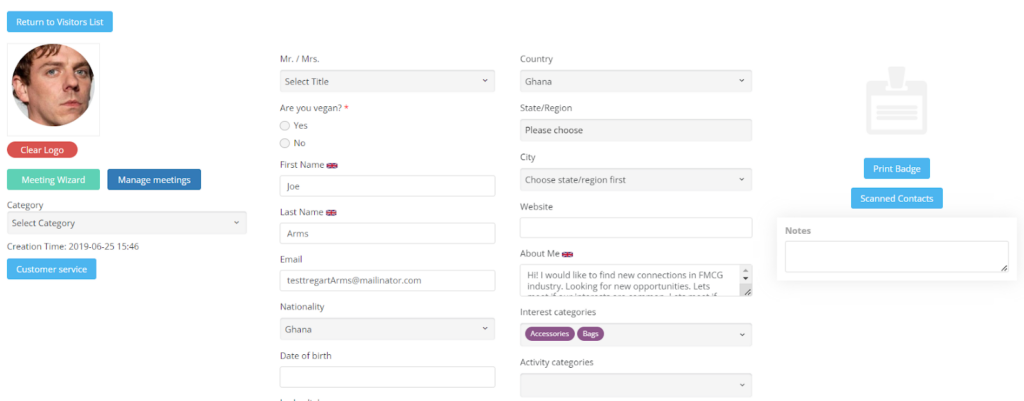Viewport: 1024px width, 401px height.
Task: Click UK flag icon beside Last Name
Action: point(331,212)
